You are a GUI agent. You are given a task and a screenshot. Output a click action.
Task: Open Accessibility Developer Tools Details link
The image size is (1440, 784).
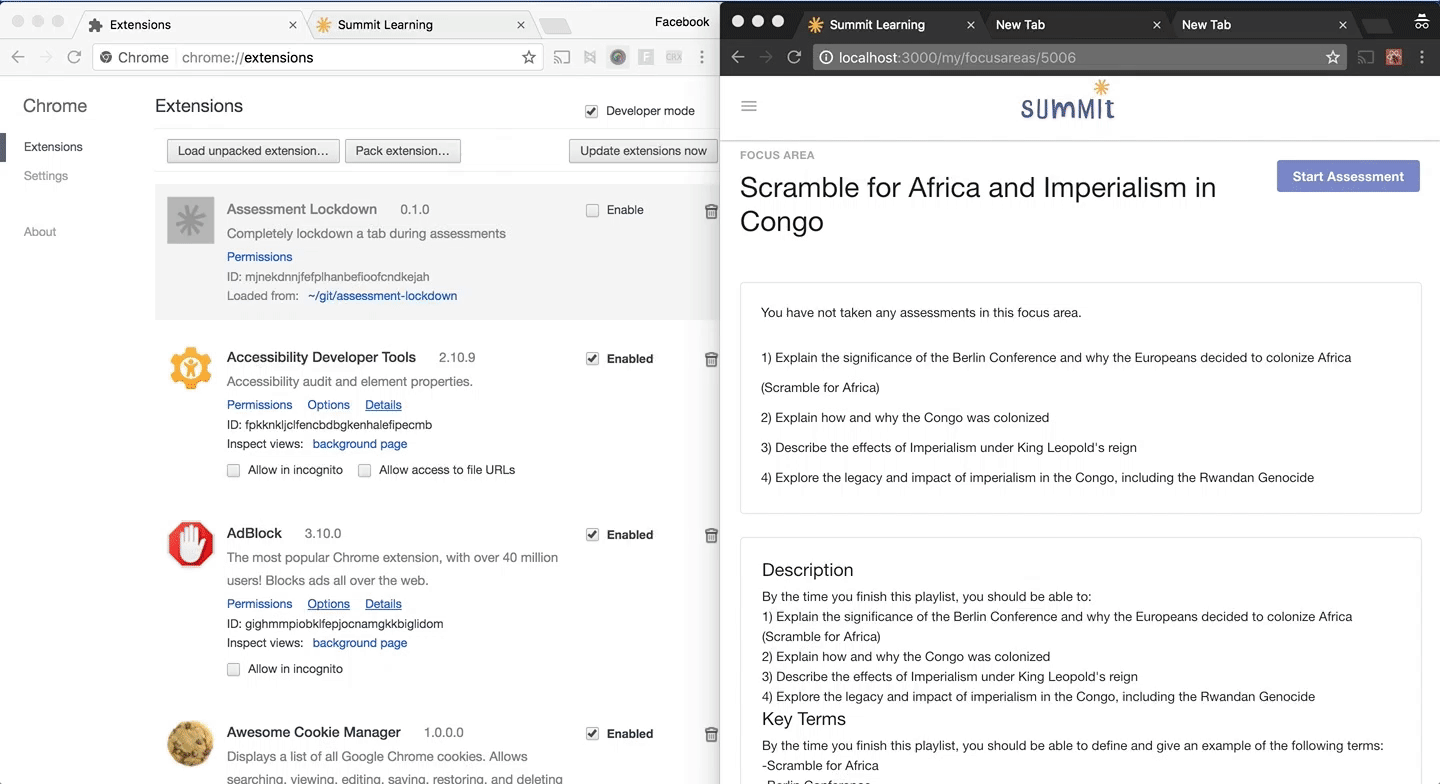[383, 405]
